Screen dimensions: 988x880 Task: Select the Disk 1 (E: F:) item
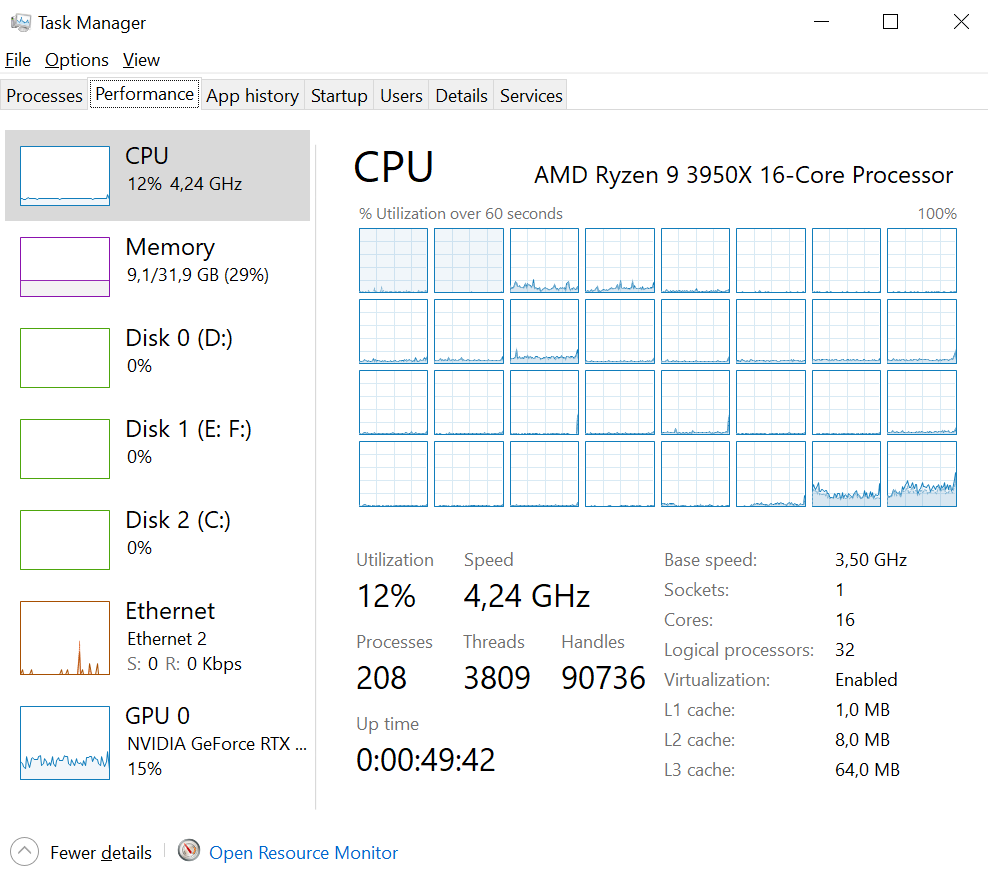coord(158,449)
